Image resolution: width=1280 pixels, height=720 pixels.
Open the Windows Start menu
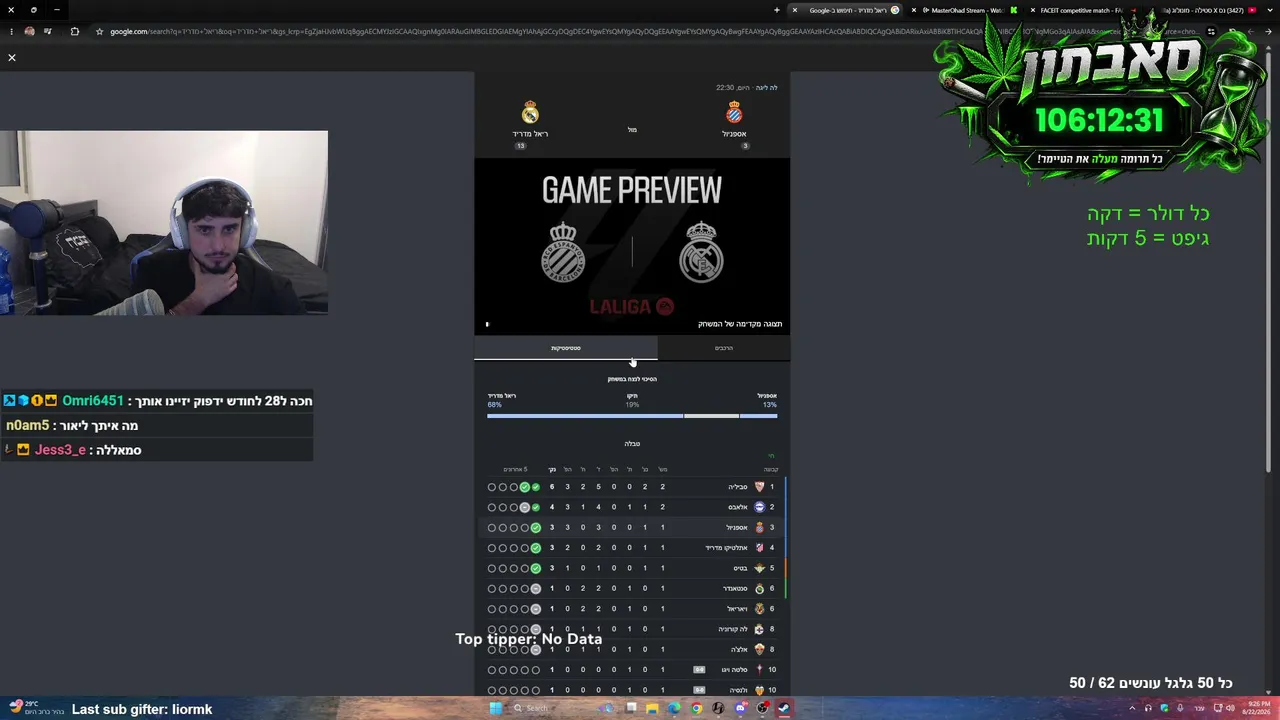pyautogui.click(x=495, y=708)
